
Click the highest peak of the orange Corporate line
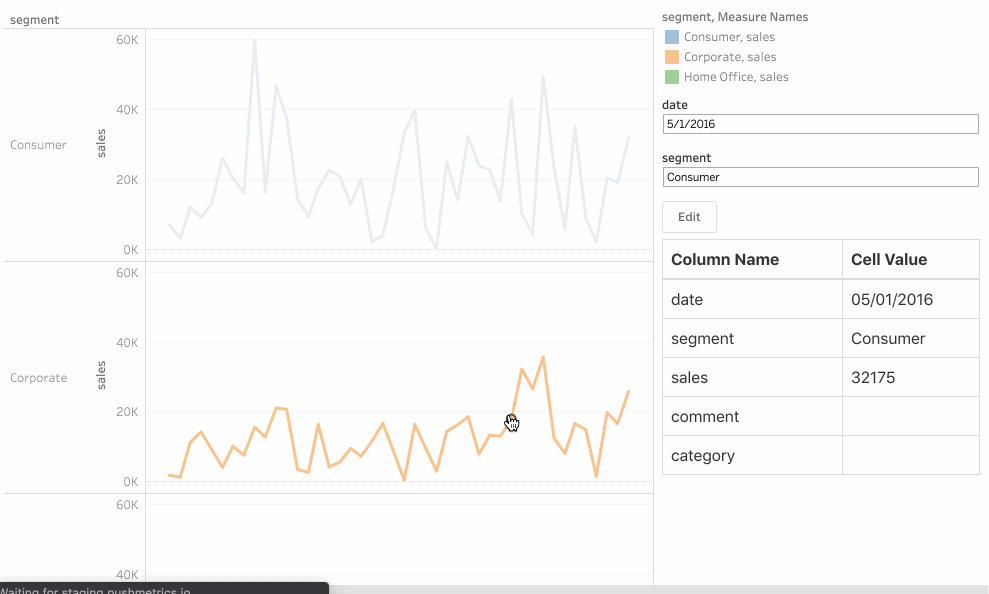click(x=543, y=357)
